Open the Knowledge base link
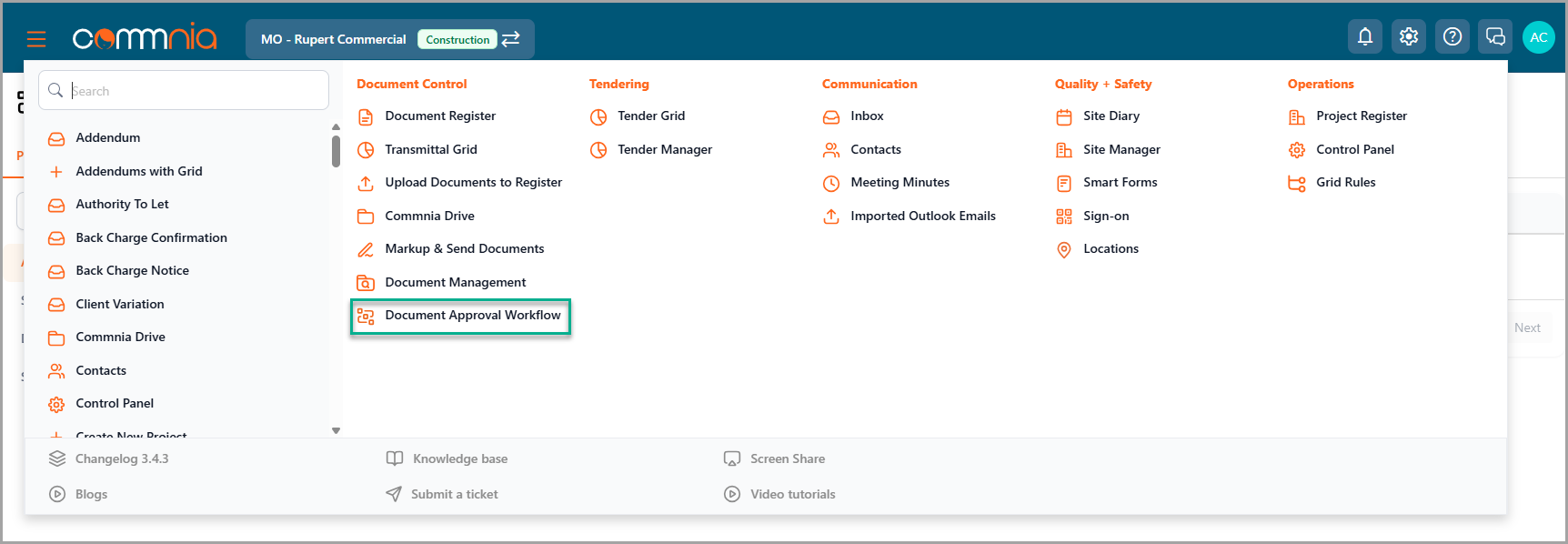This screenshot has height=544, width=1568. pyautogui.click(x=460, y=458)
